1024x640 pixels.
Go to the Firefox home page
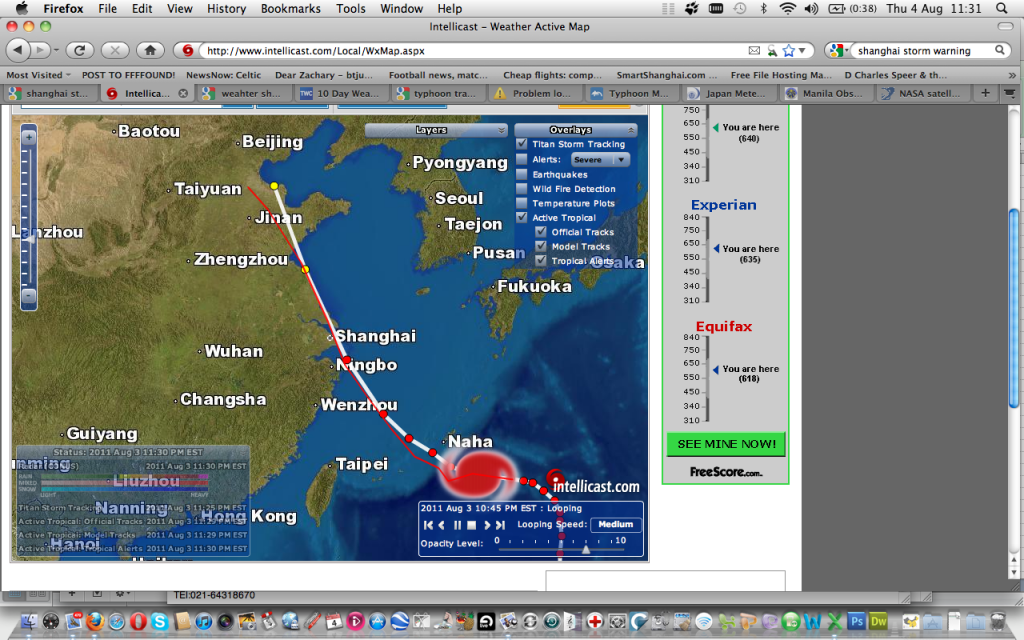point(150,50)
